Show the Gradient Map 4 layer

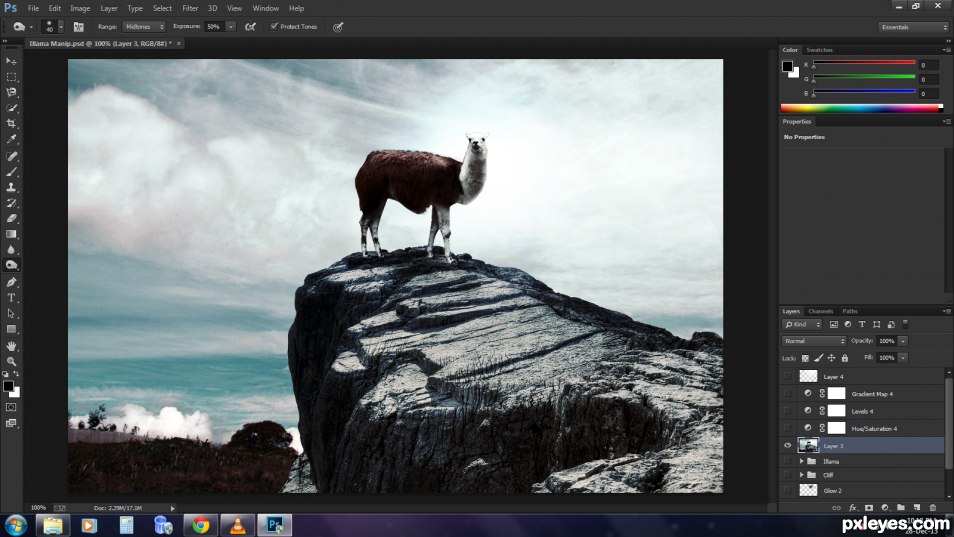[787, 393]
